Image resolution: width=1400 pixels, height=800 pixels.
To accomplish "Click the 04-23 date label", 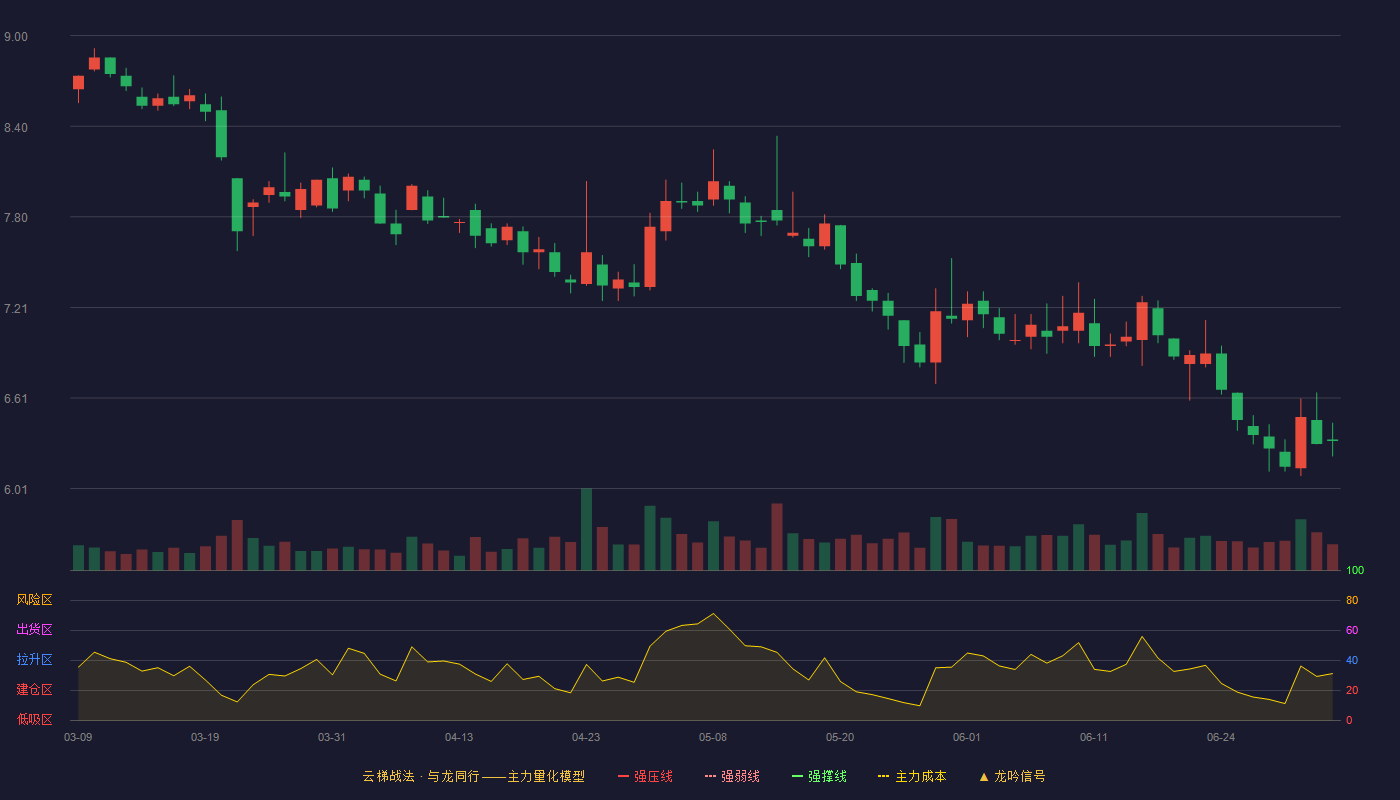I will (586, 737).
